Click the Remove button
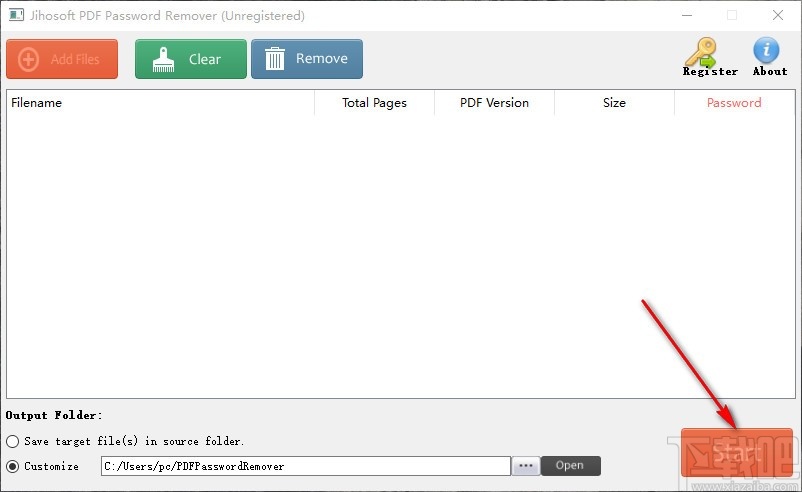Image resolution: width=802 pixels, height=492 pixels. click(307, 59)
